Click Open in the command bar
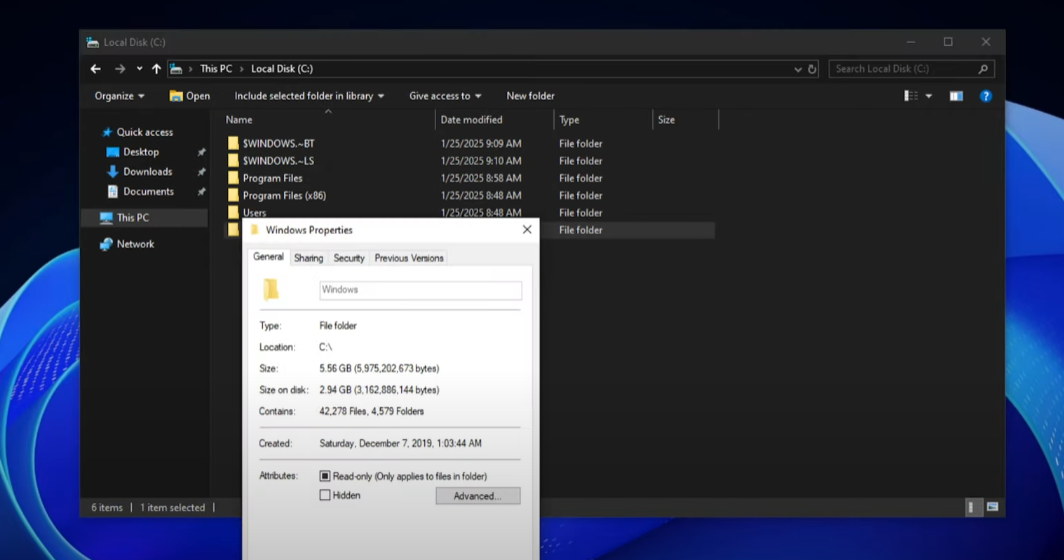 pos(189,96)
